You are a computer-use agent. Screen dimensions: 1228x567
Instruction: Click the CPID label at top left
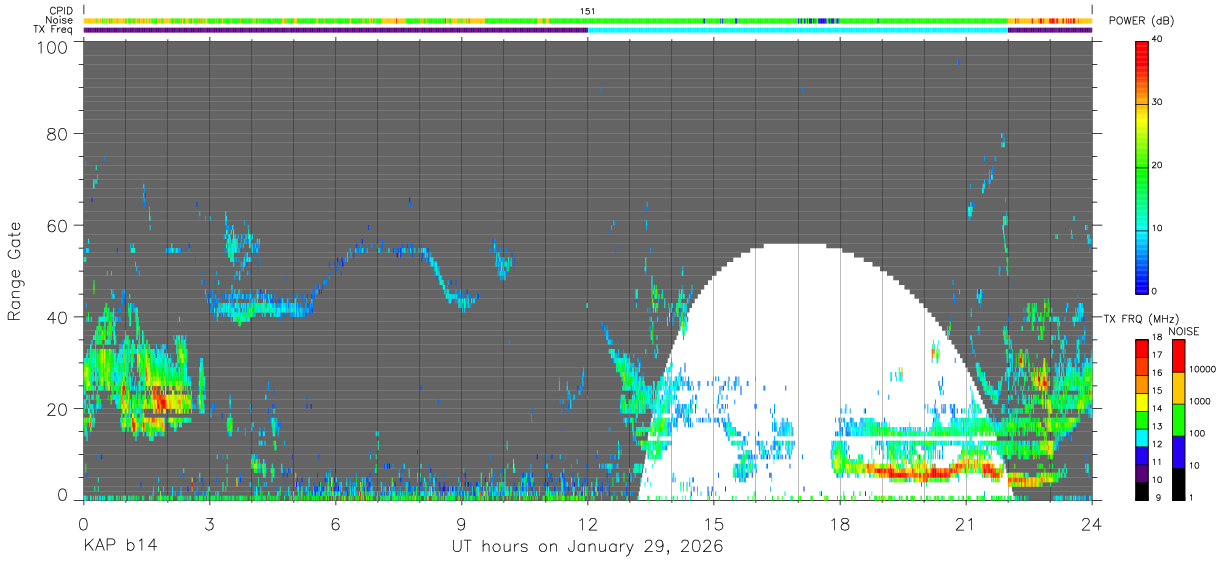[x=60, y=11]
